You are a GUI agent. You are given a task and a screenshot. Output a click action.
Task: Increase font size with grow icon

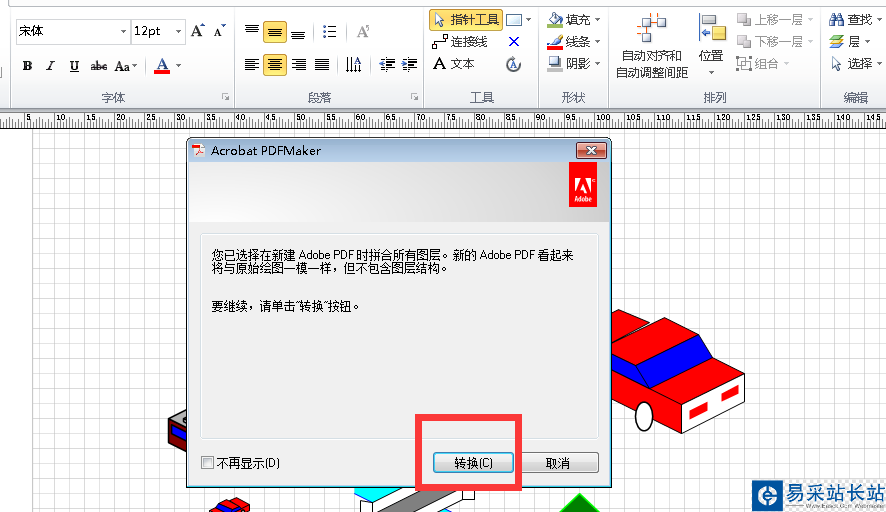point(197,31)
